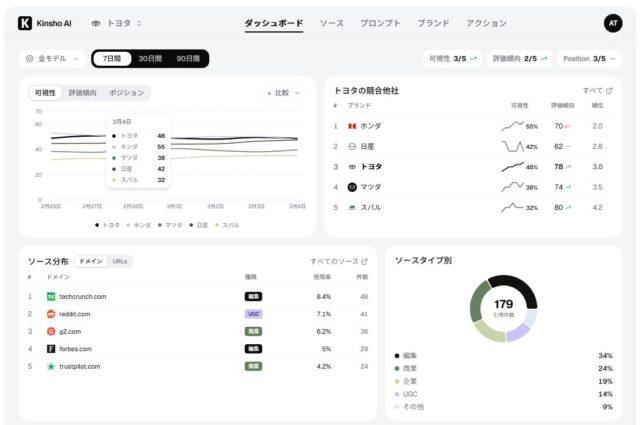This screenshot has width=640, height=425.
Task: Click the UGC tag on reddit.com row
Action: click(x=253, y=314)
